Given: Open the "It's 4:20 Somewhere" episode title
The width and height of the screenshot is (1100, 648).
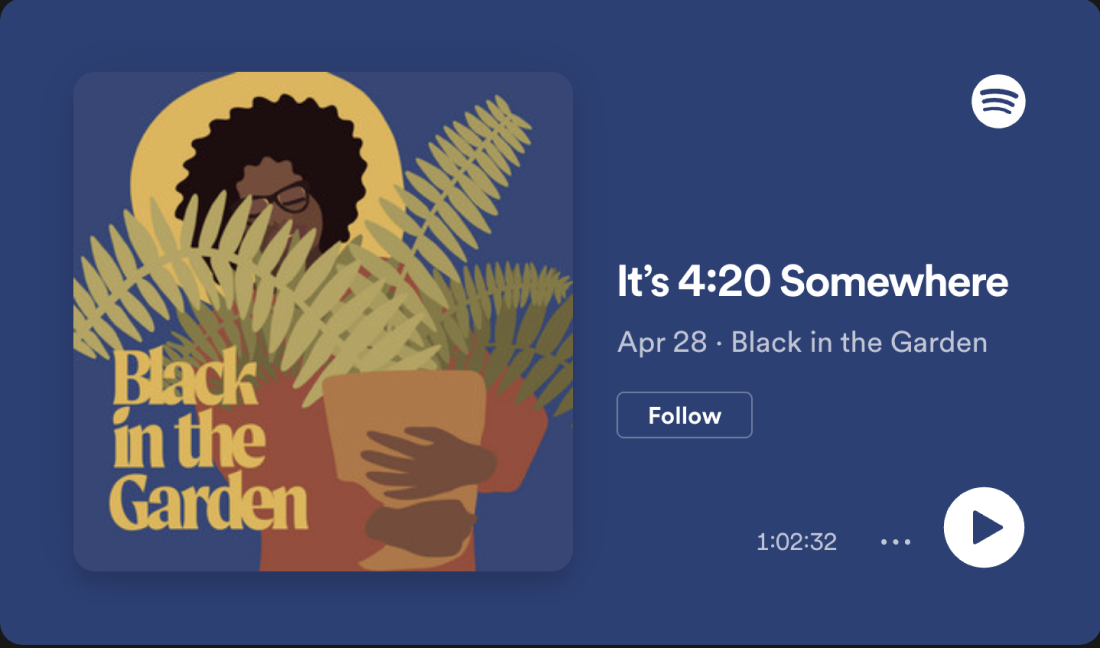Looking at the screenshot, I should click(812, 281).
